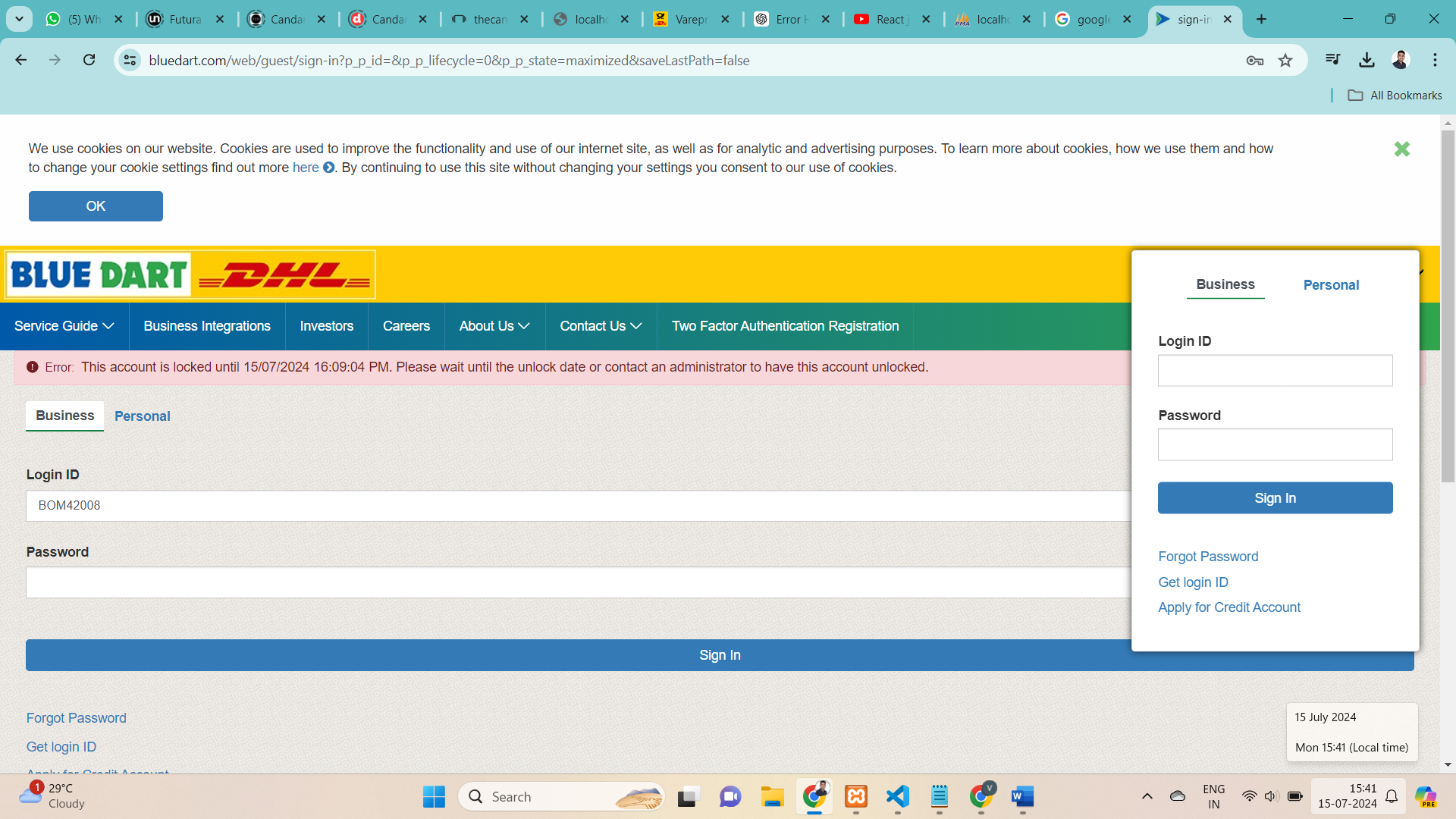The width and height of the screenshot is (1456, 819).
Task: Close the sign-in tab
Action: tap(1228, 20)
